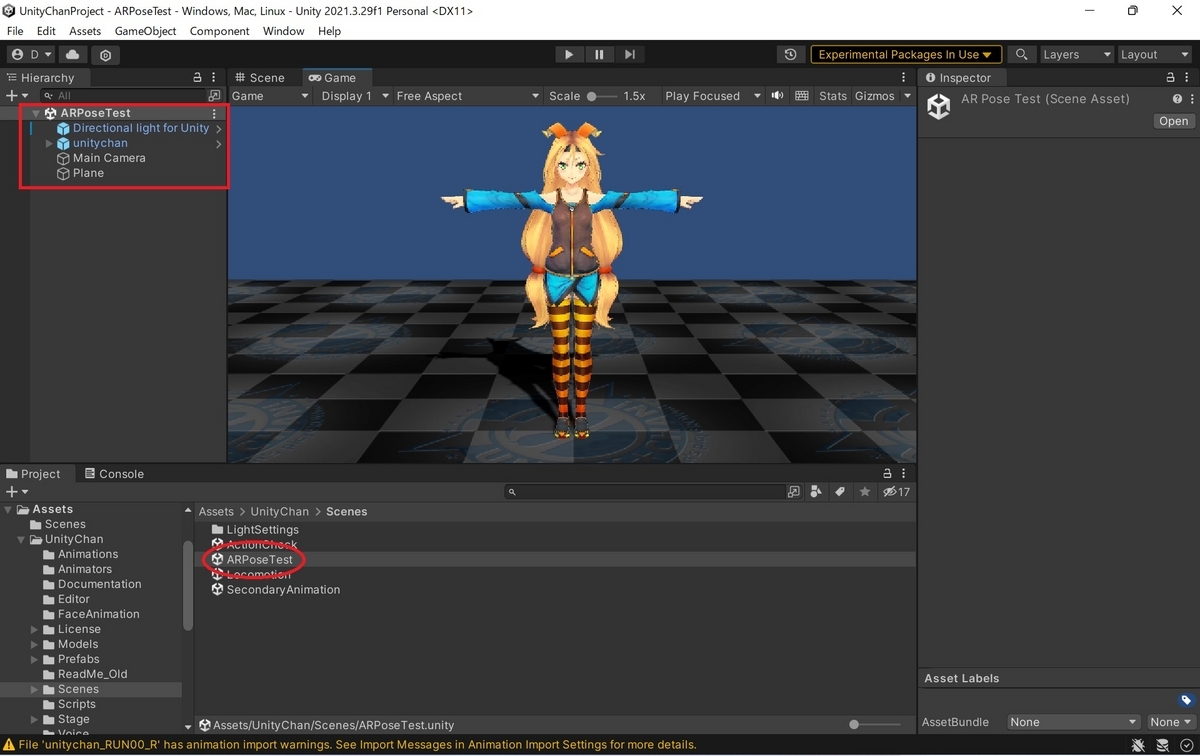Viewport: 1200px width, 756px height.
Task: Open the Window menu
Action: 284,31
